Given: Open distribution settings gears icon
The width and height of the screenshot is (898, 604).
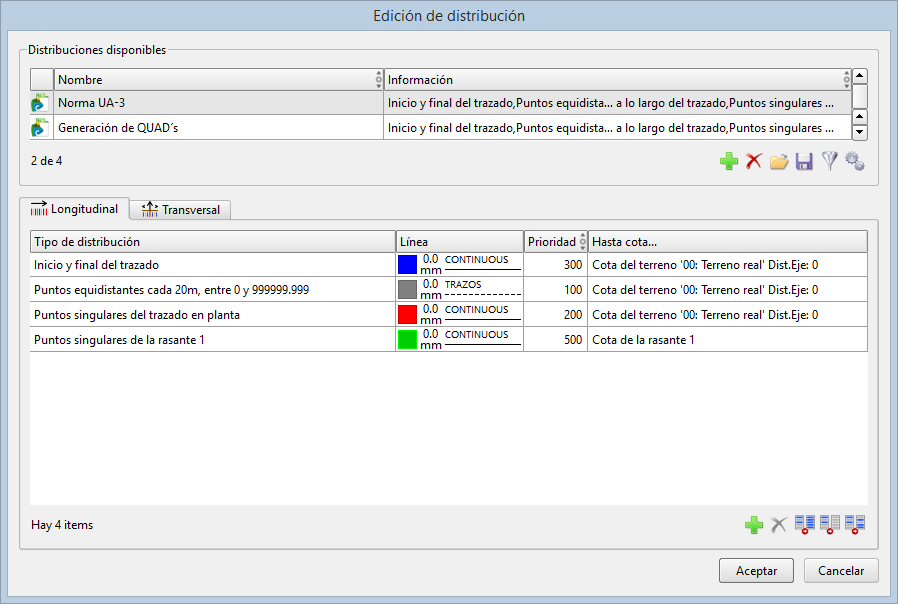Looking at the screenshot, I should 854,161.
